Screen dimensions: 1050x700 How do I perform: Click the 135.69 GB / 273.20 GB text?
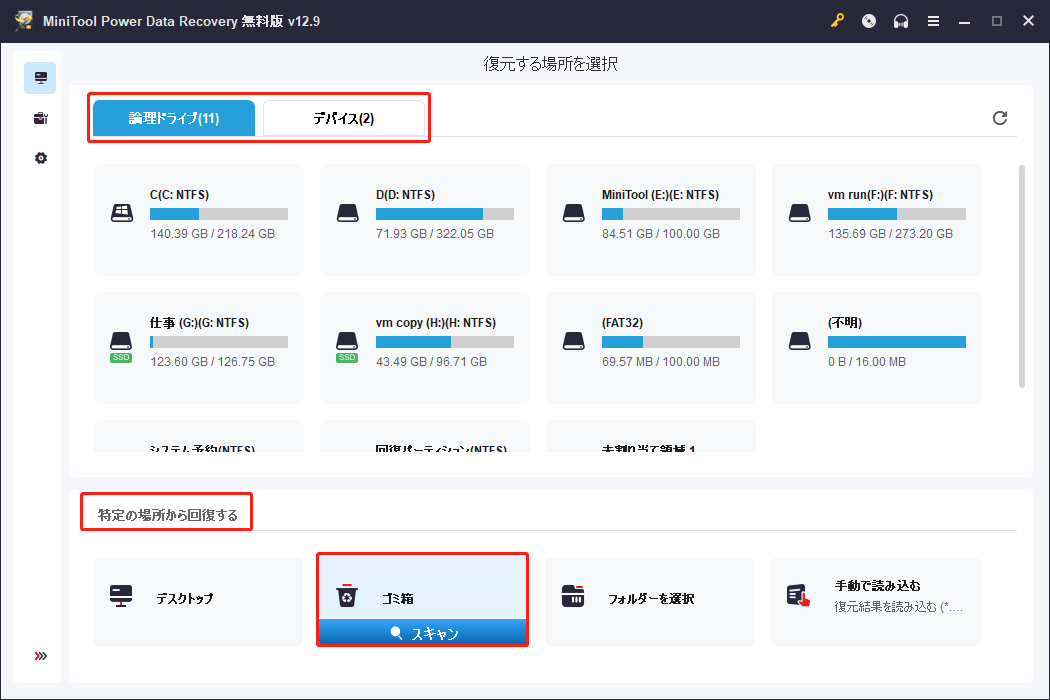tap(891, 234)
